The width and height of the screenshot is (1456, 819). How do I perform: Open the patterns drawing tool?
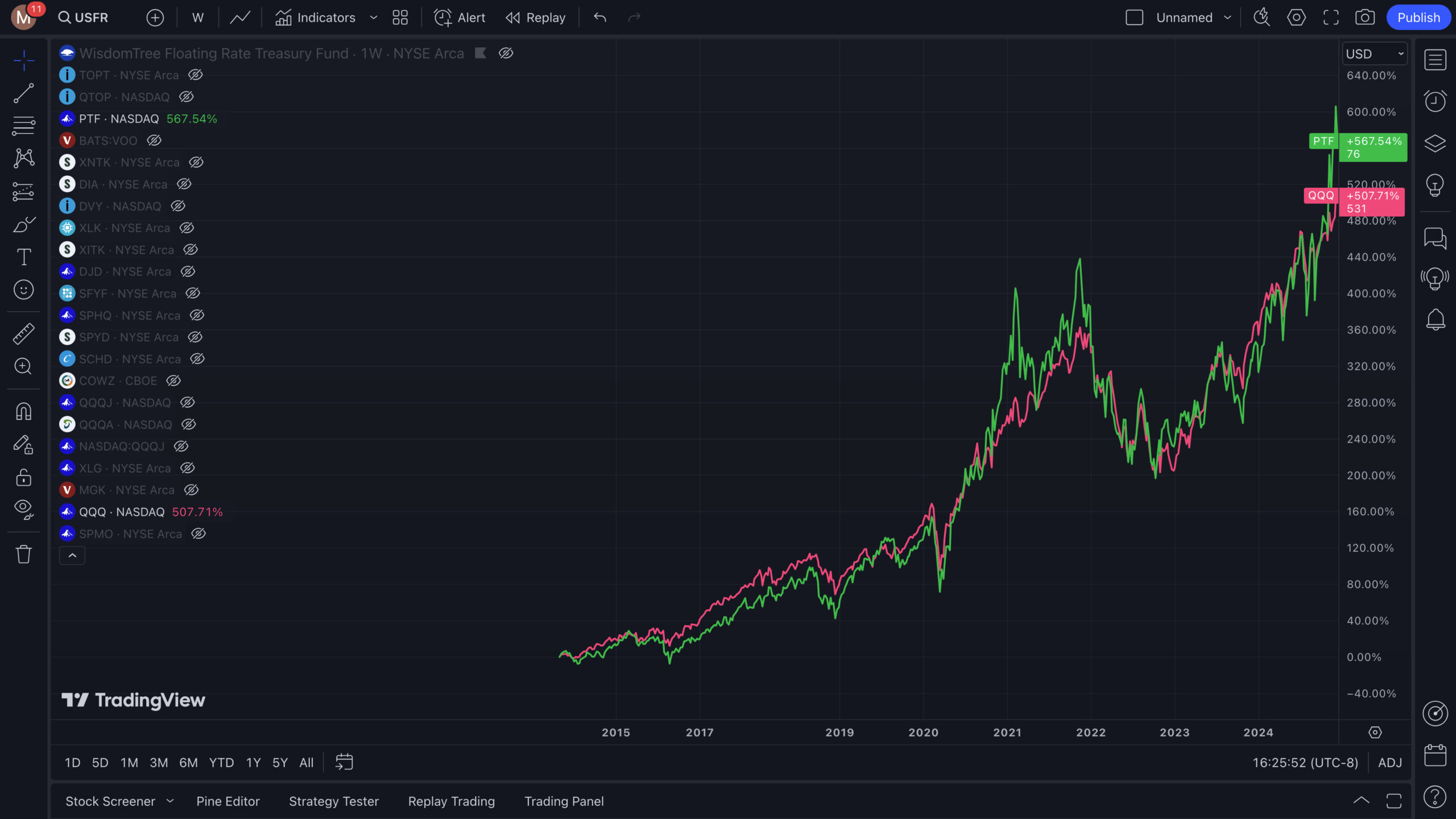pyautogui.click(x=23, y=158)
